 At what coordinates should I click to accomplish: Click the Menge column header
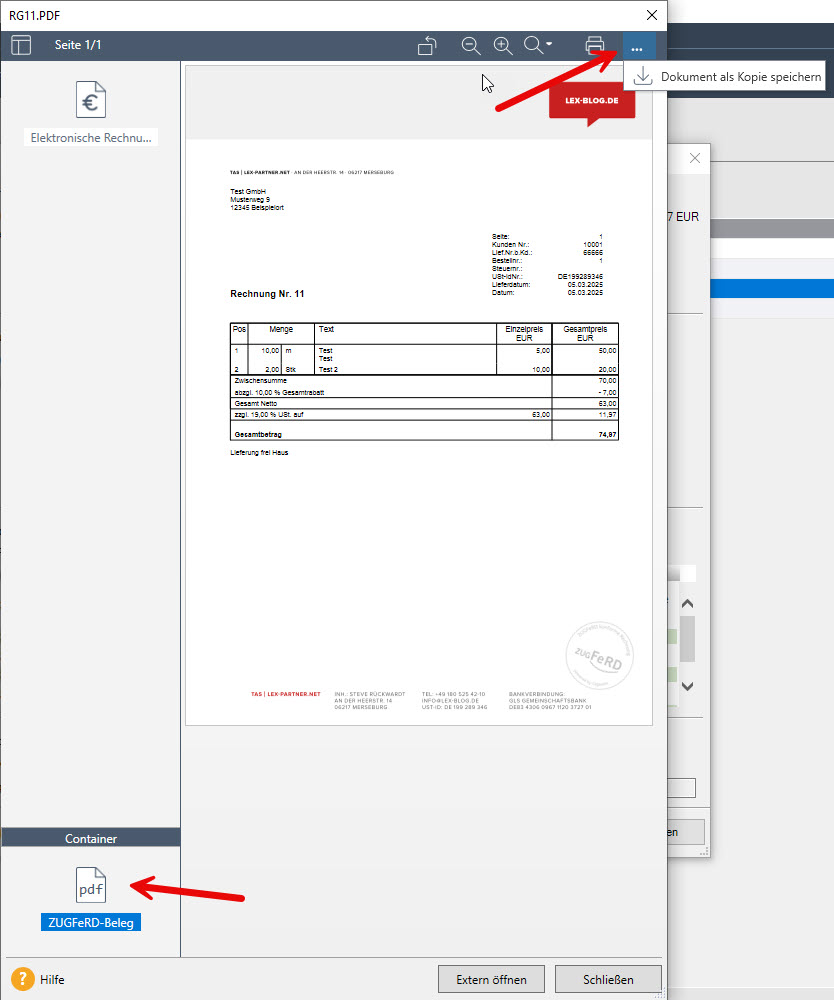pos(281,329)
